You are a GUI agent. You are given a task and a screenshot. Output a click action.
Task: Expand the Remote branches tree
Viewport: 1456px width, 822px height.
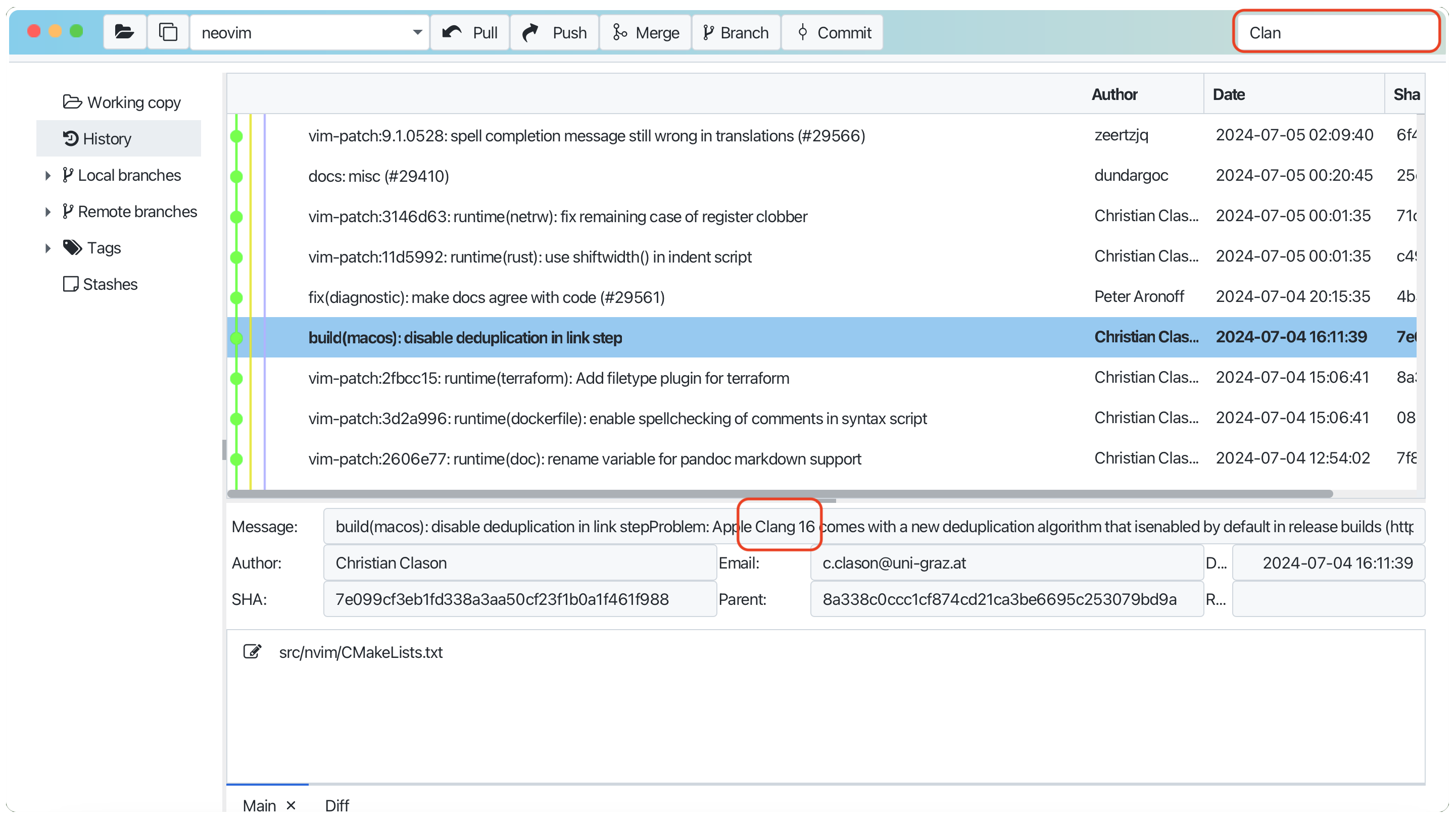(x=48, y=212)
